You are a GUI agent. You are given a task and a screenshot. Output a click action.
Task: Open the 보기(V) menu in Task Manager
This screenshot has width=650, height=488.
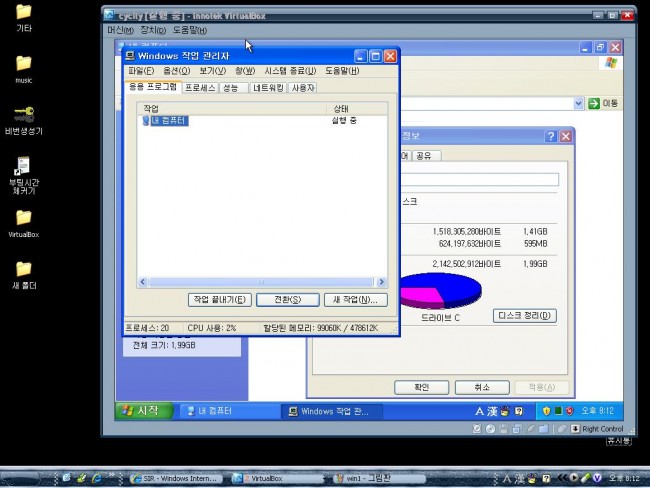click(x=213, y=71)
